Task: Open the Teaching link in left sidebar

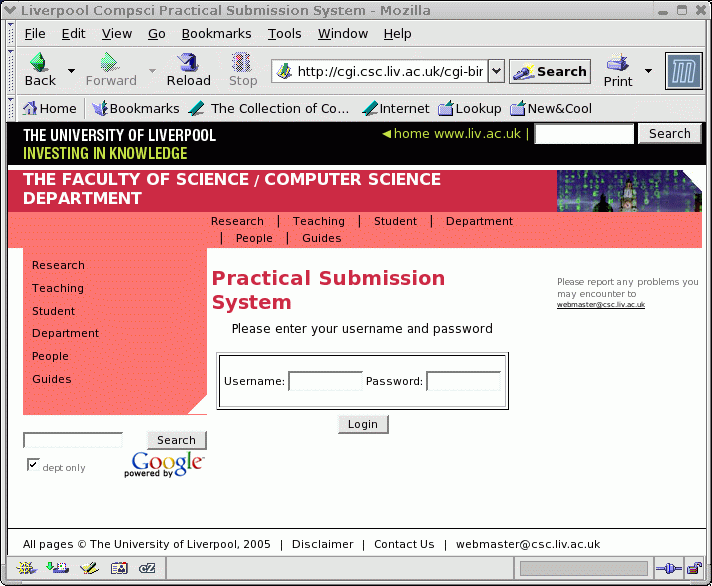Action: pos(58,288)
